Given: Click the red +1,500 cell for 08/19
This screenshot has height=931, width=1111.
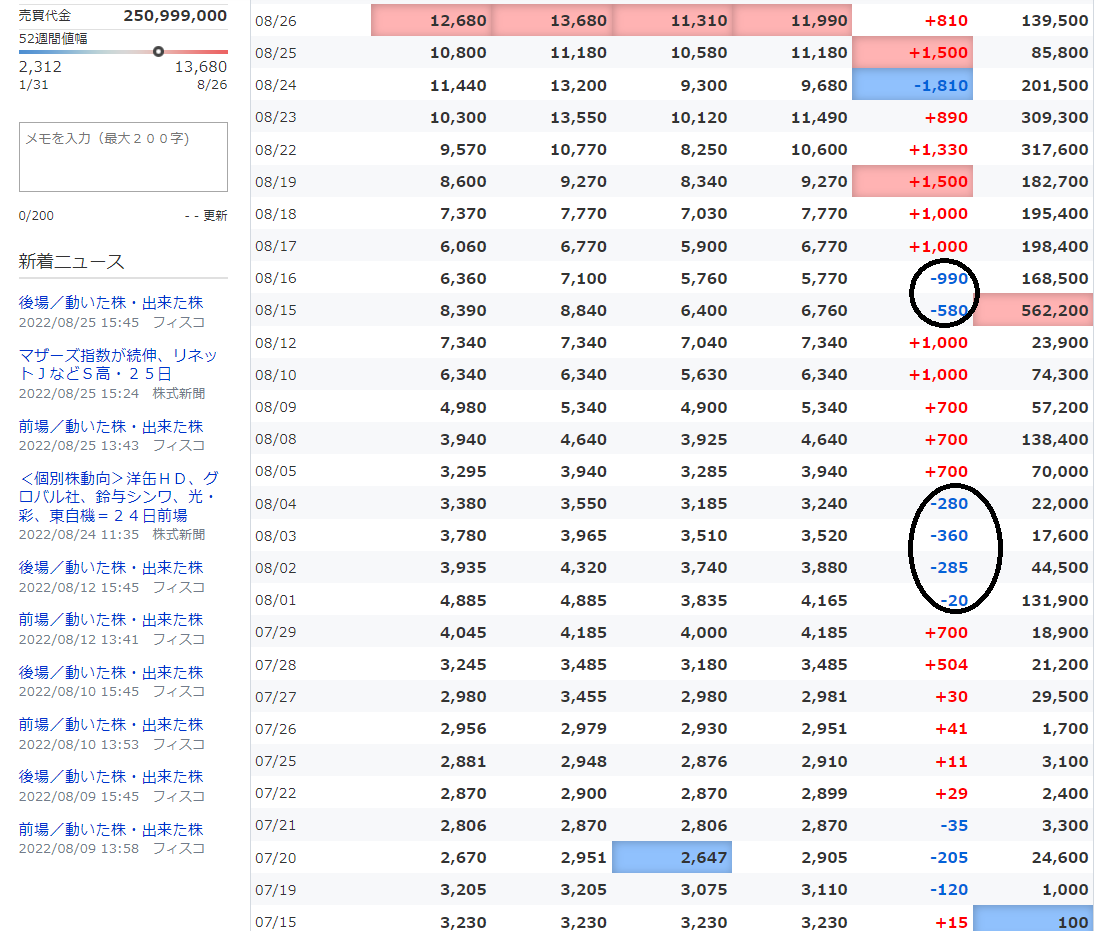Looking at the screenshot, I should [912, 182].
